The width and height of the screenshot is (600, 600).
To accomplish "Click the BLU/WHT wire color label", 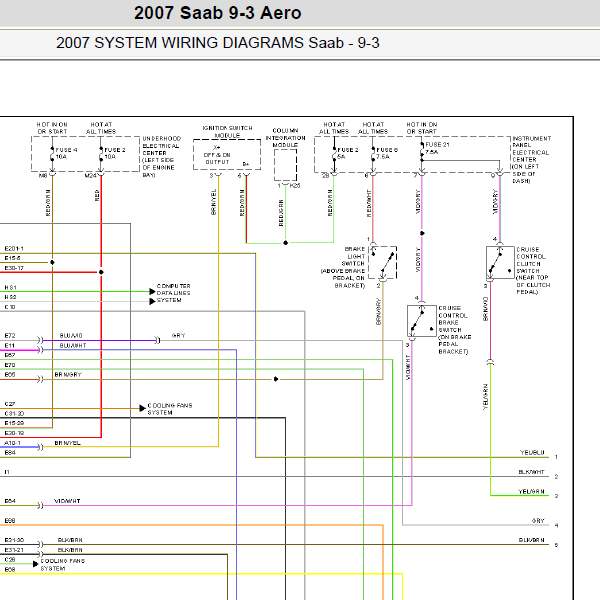I will [x=73, y=346].
